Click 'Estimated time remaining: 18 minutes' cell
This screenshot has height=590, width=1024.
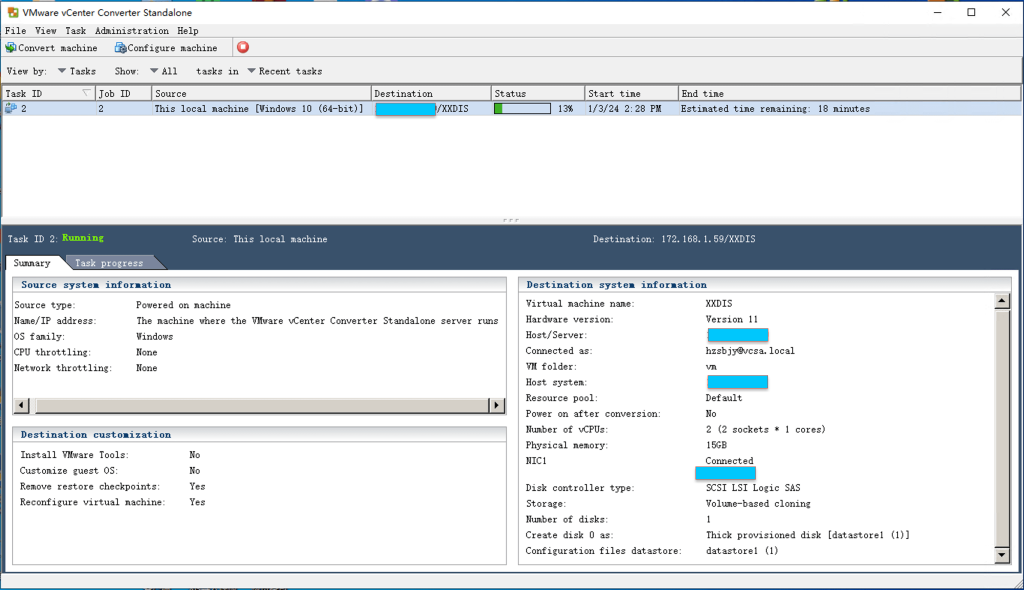point(775,108)
